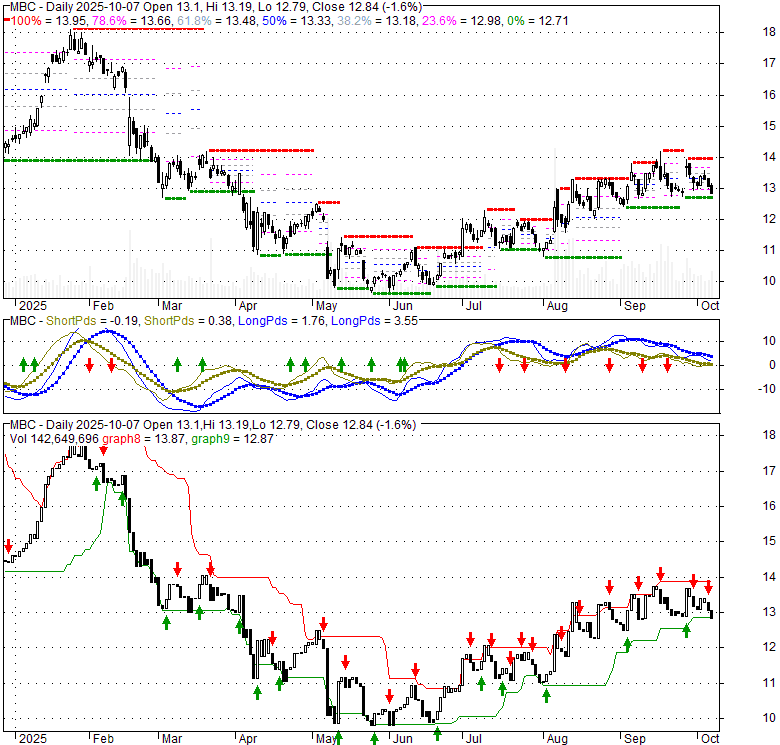The image size is (780, 745).
Task: Select the 'graph8 = 13.87' red line label
Action: click(144, 439)
